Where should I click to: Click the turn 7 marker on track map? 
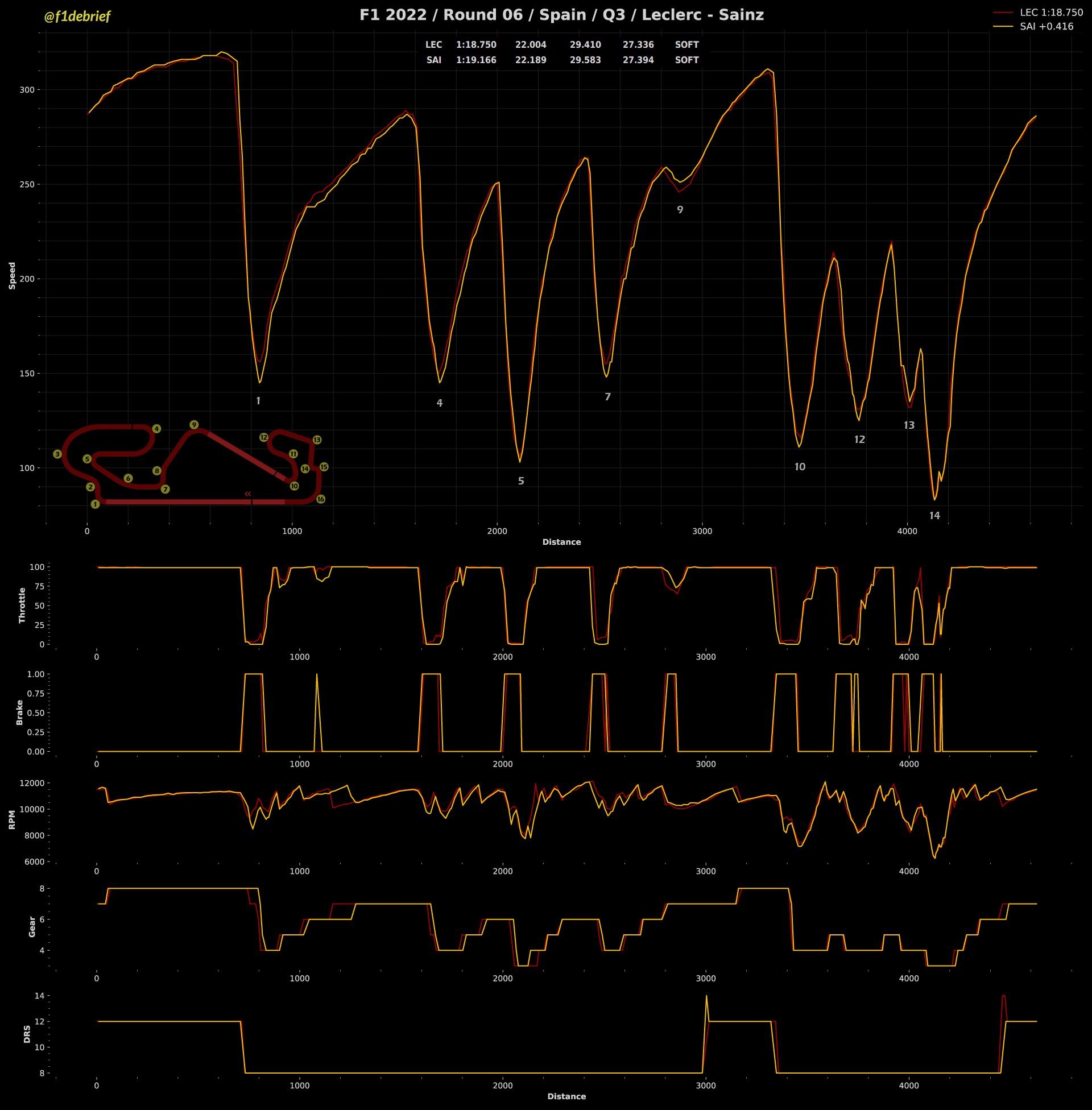pyautogui.click(x=165, y=489)
